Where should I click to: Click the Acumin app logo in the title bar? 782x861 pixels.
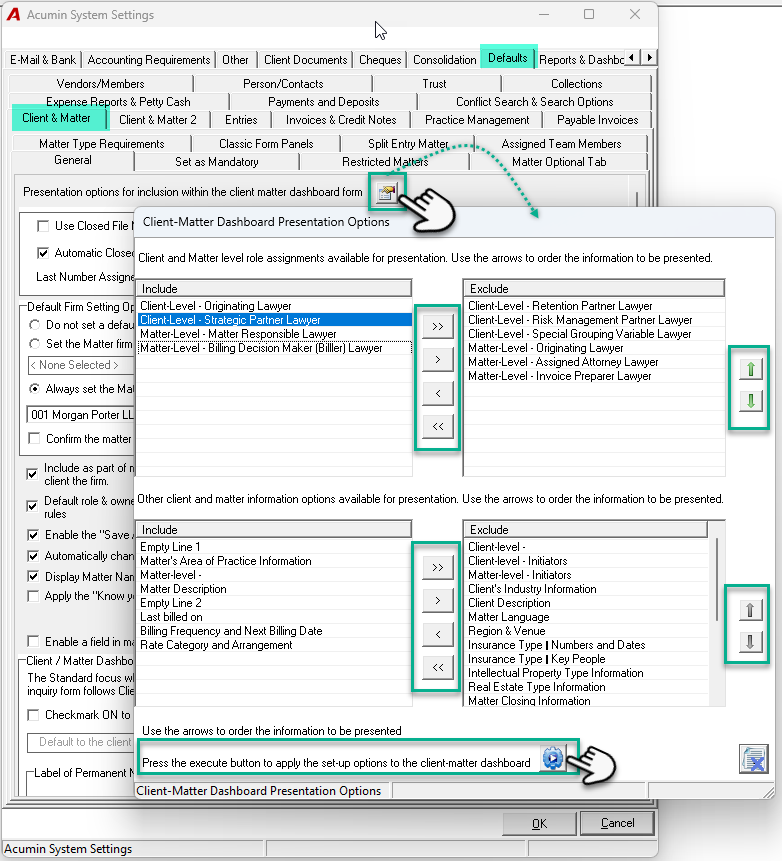pyautogui.click(x=13, y=14)
